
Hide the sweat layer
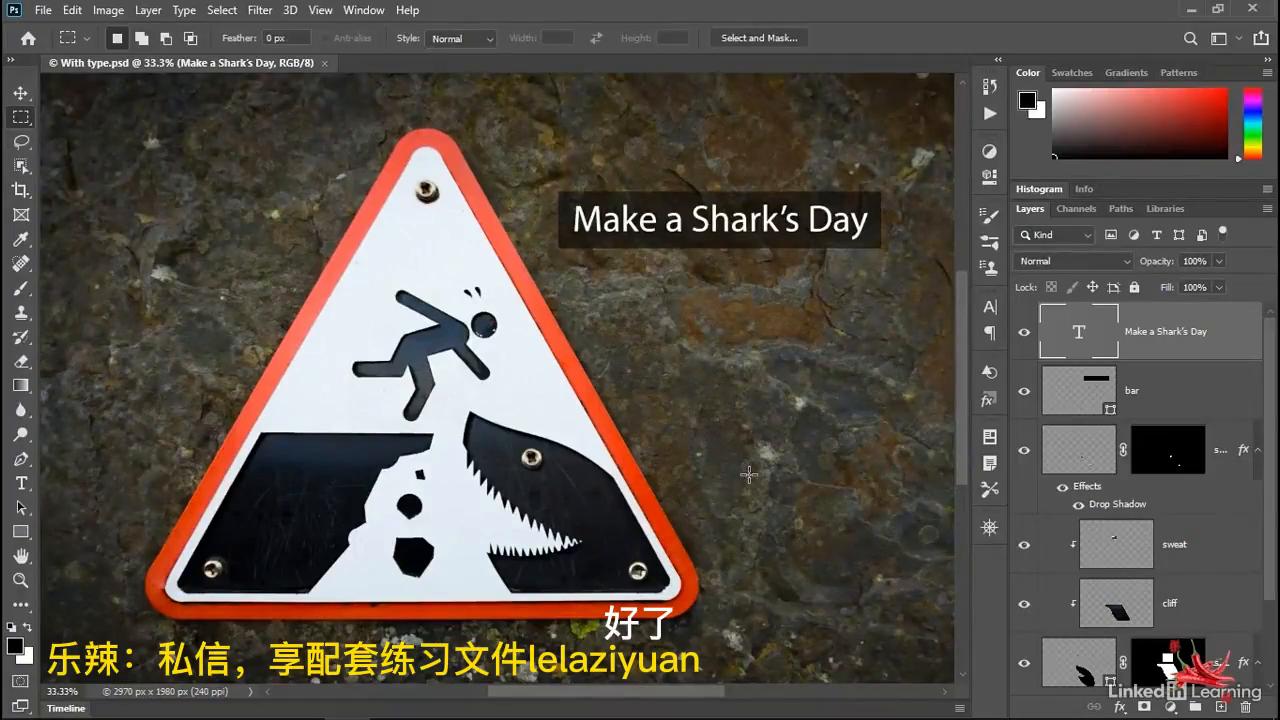click(1023, 544)
